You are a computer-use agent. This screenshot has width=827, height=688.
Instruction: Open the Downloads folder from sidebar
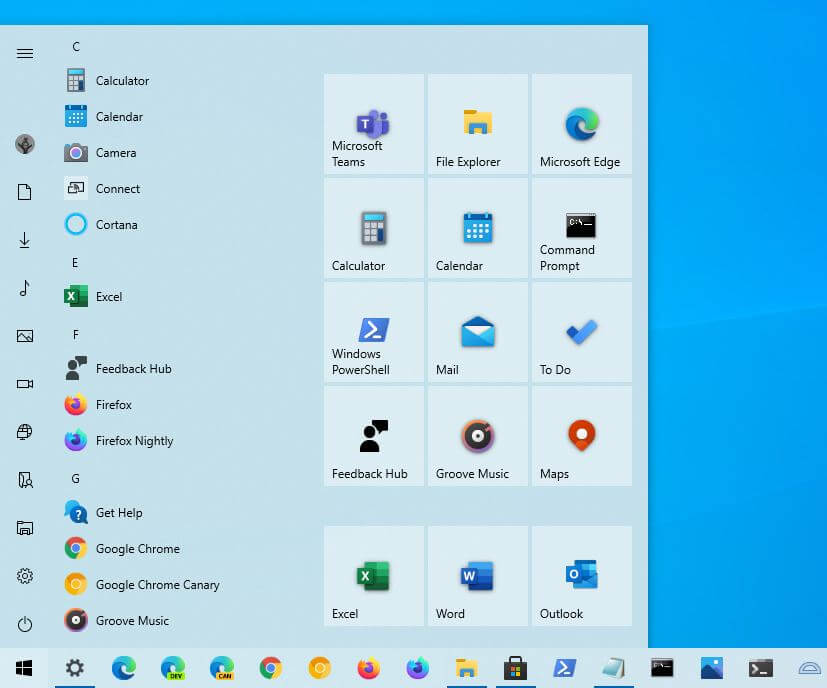(x=25, y=240)
